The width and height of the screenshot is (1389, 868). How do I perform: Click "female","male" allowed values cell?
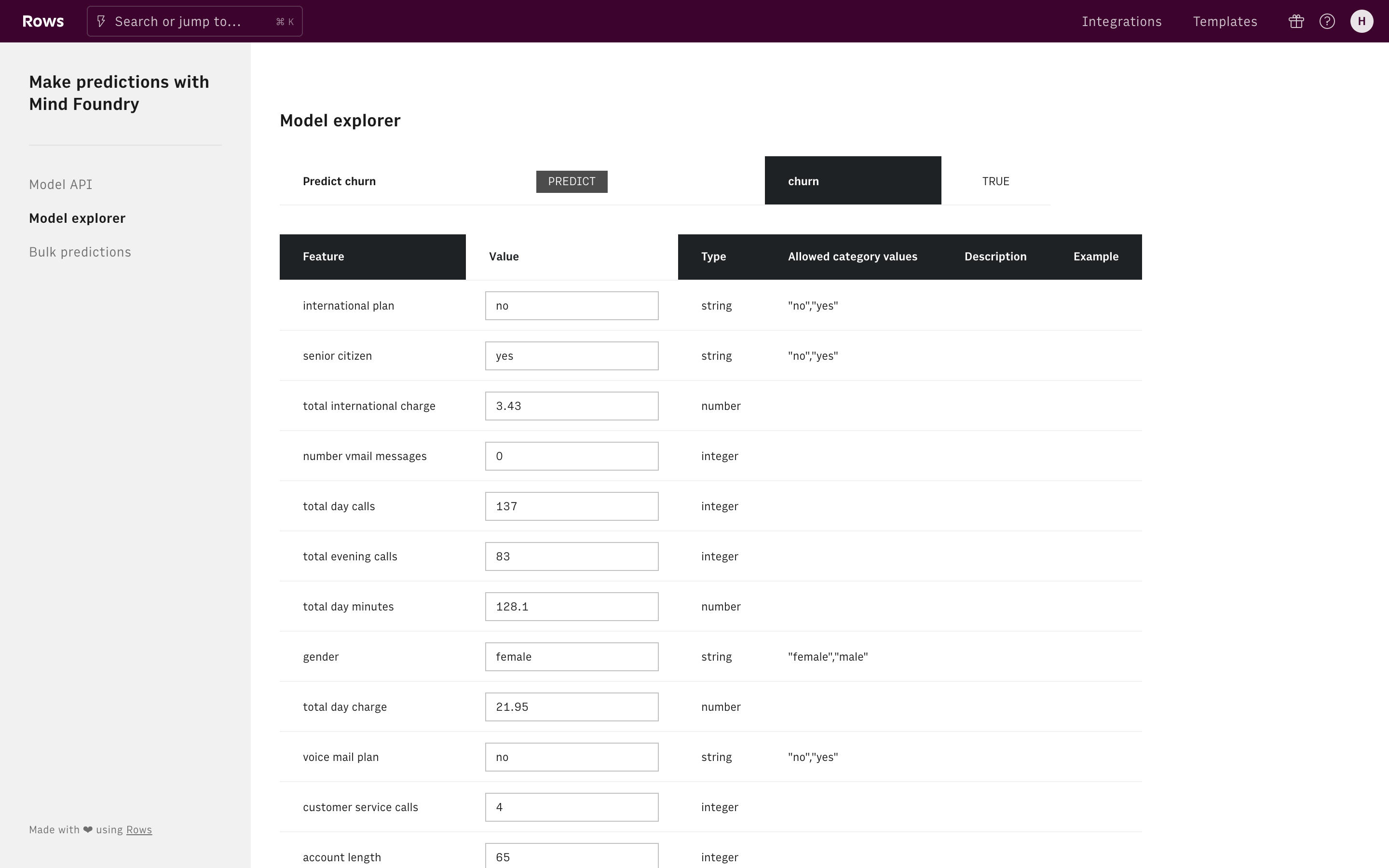pos(828,657)
